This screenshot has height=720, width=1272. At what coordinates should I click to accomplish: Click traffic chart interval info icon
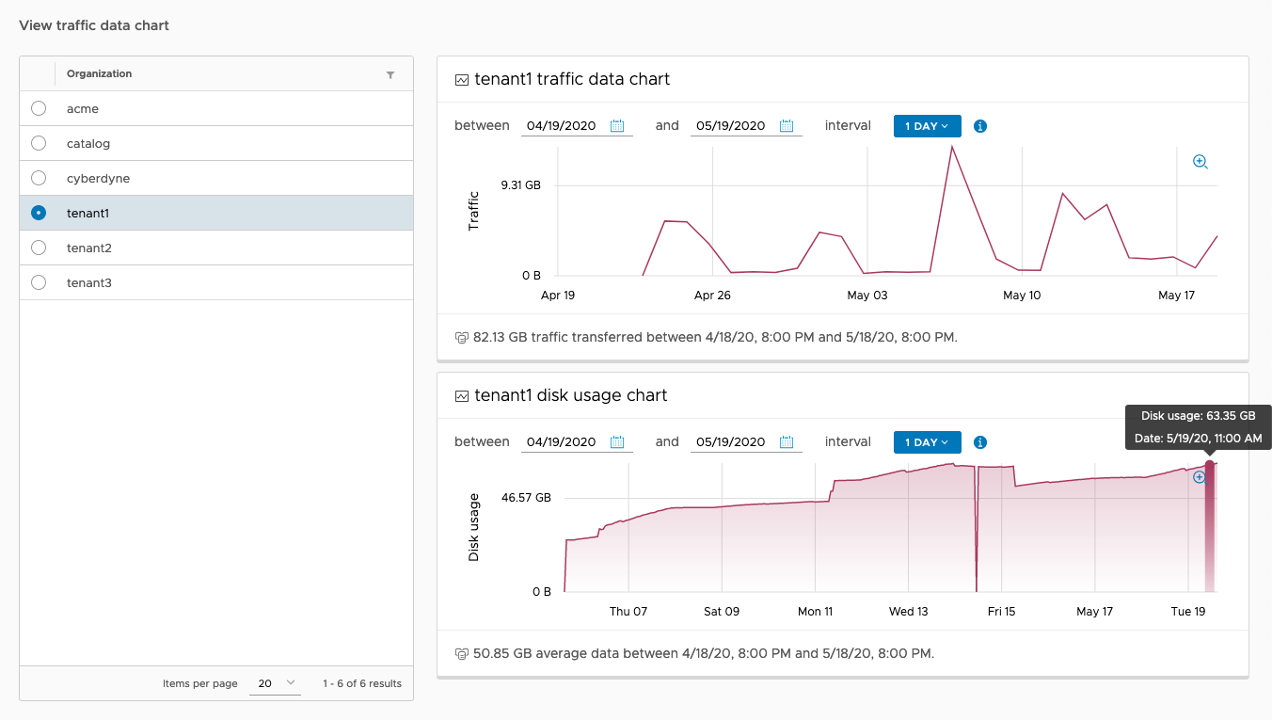pos(980,126)
